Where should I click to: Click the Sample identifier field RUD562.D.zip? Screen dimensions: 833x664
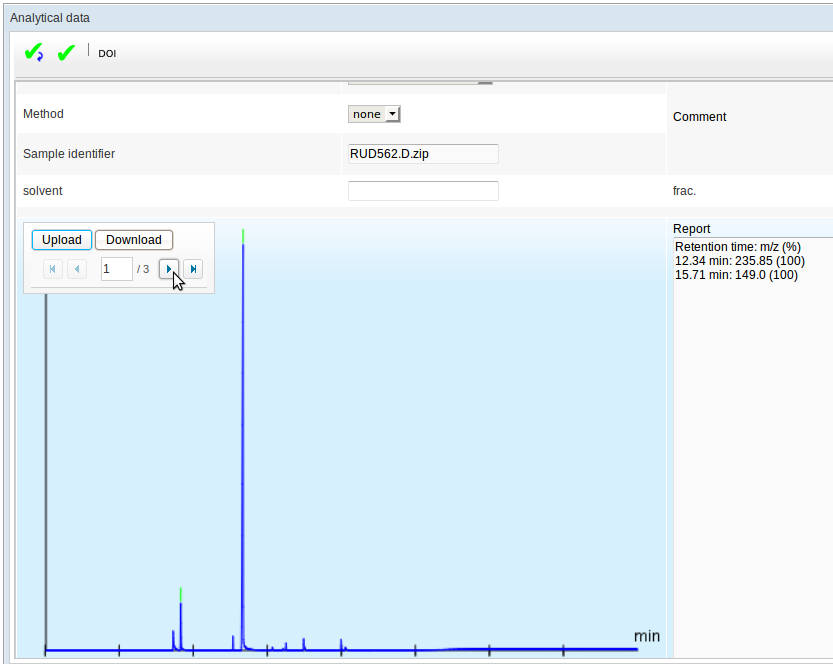point(423,154)
